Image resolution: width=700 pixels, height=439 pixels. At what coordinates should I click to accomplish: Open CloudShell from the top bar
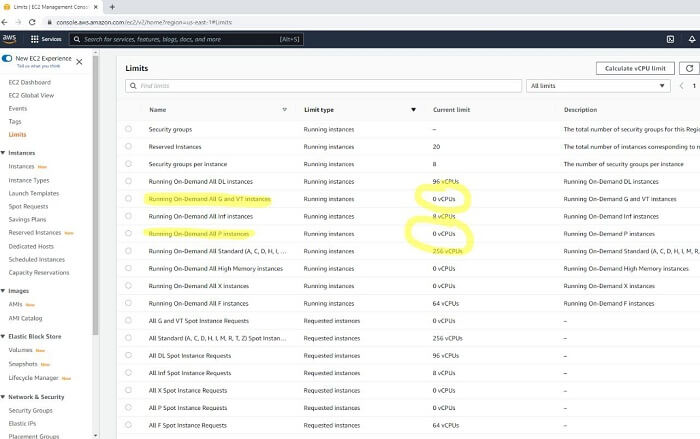[x=668, y=39]
